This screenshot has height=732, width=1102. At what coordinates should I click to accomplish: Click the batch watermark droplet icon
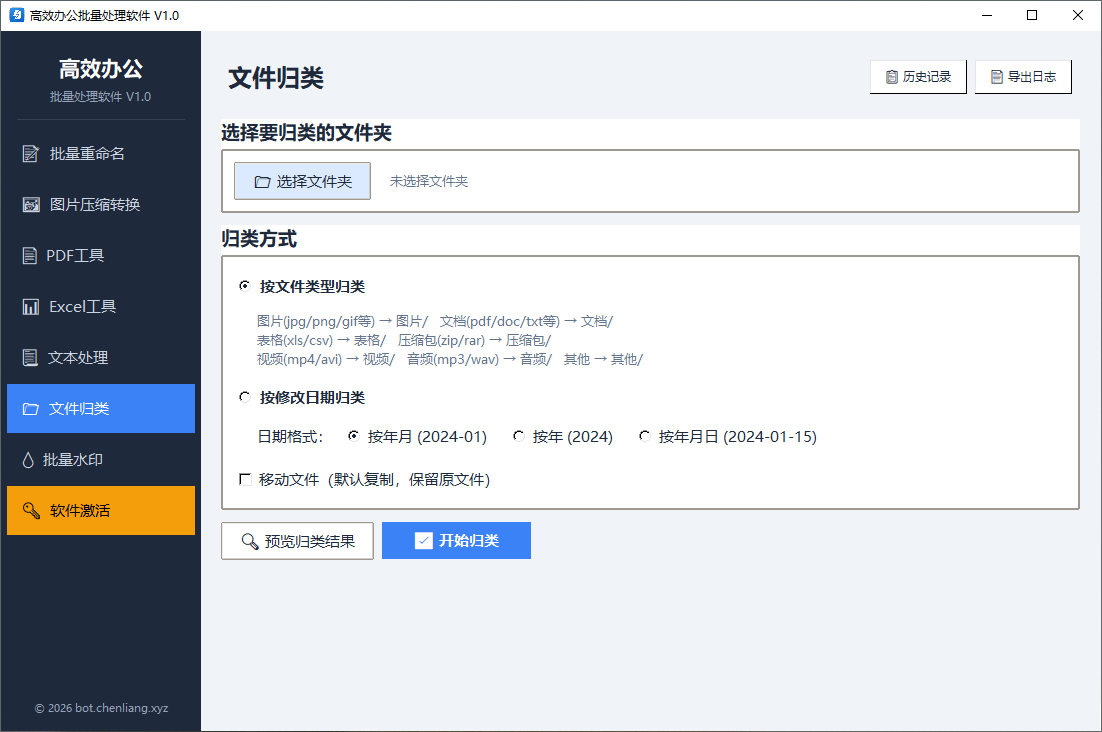pos(28,460)
